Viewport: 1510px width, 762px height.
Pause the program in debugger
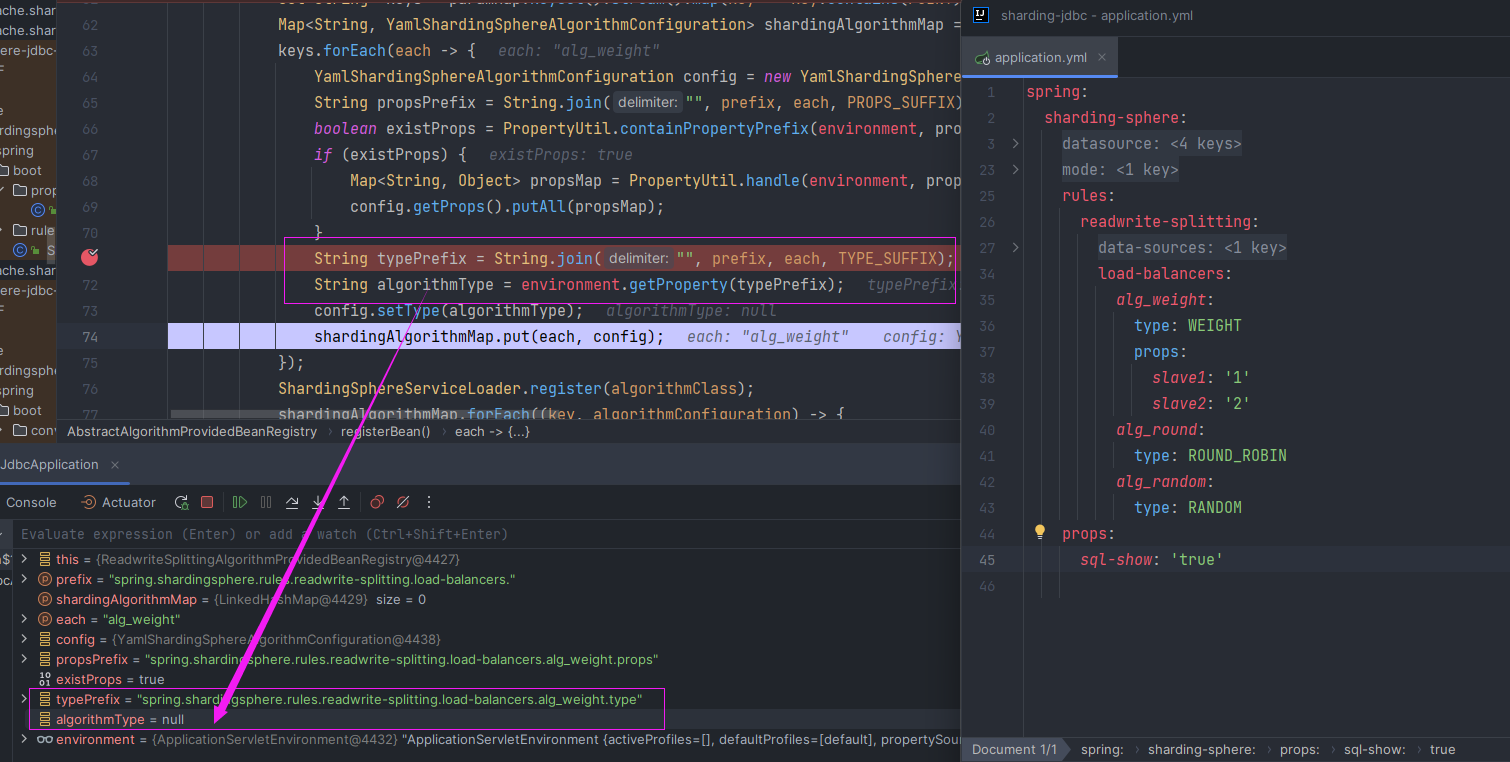click(x=266, y=502)
